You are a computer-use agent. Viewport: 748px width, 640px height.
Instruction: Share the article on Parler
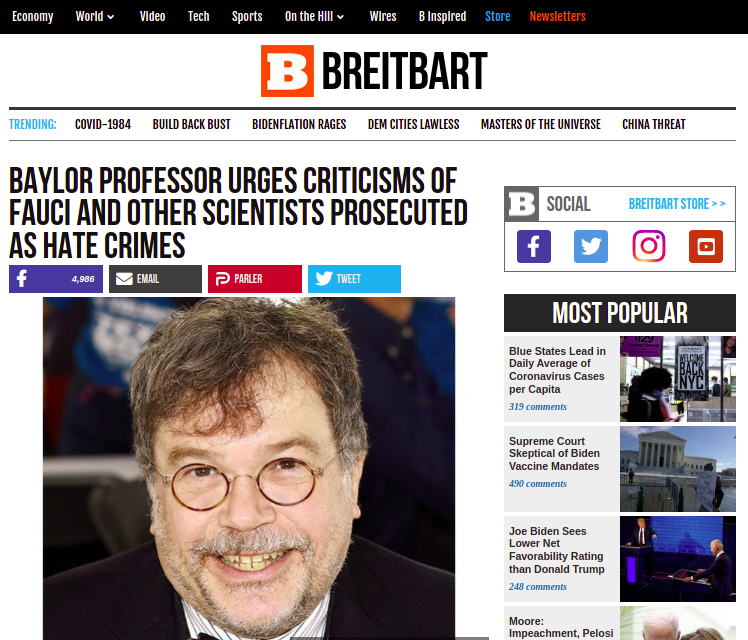pyautogui.click(x=255, y=279)
